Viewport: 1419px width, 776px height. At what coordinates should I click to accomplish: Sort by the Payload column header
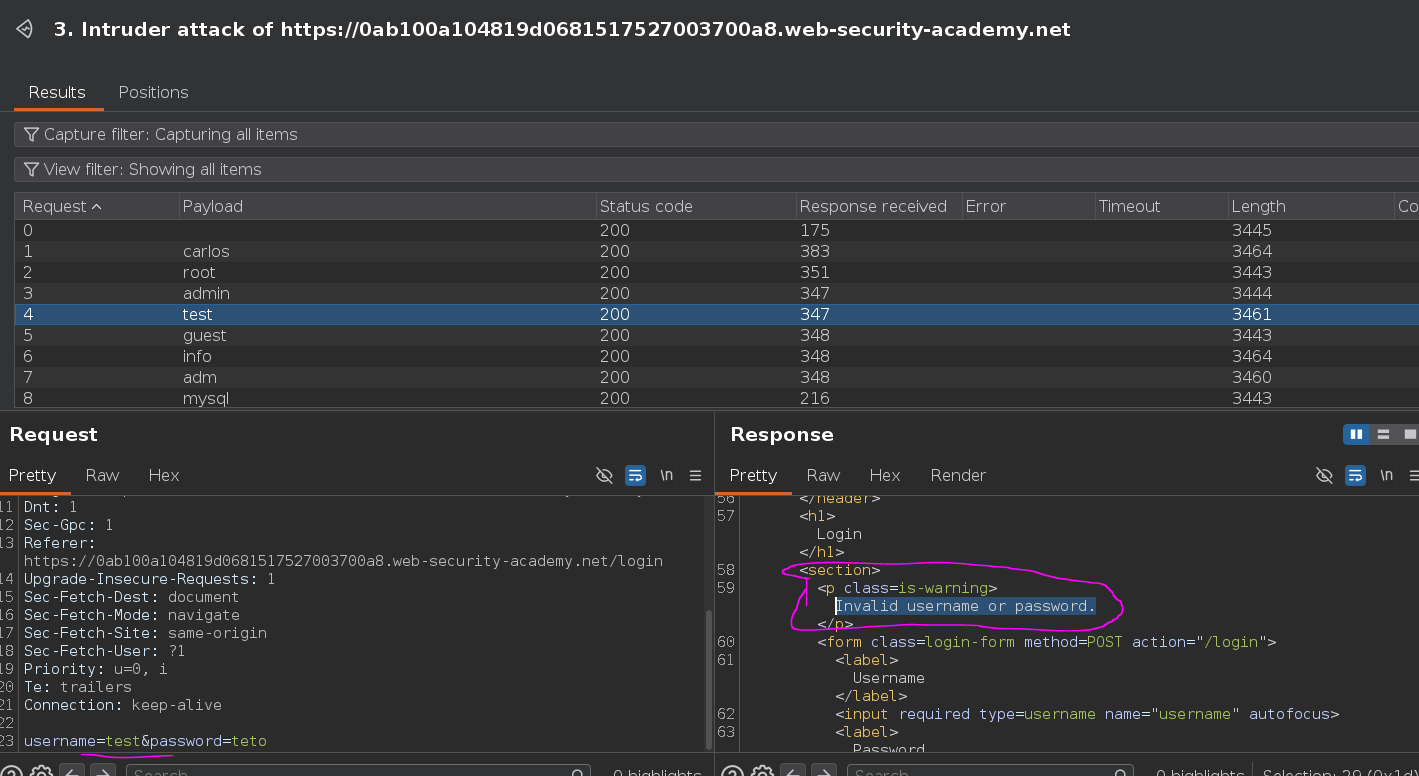(x=387, y=206)
